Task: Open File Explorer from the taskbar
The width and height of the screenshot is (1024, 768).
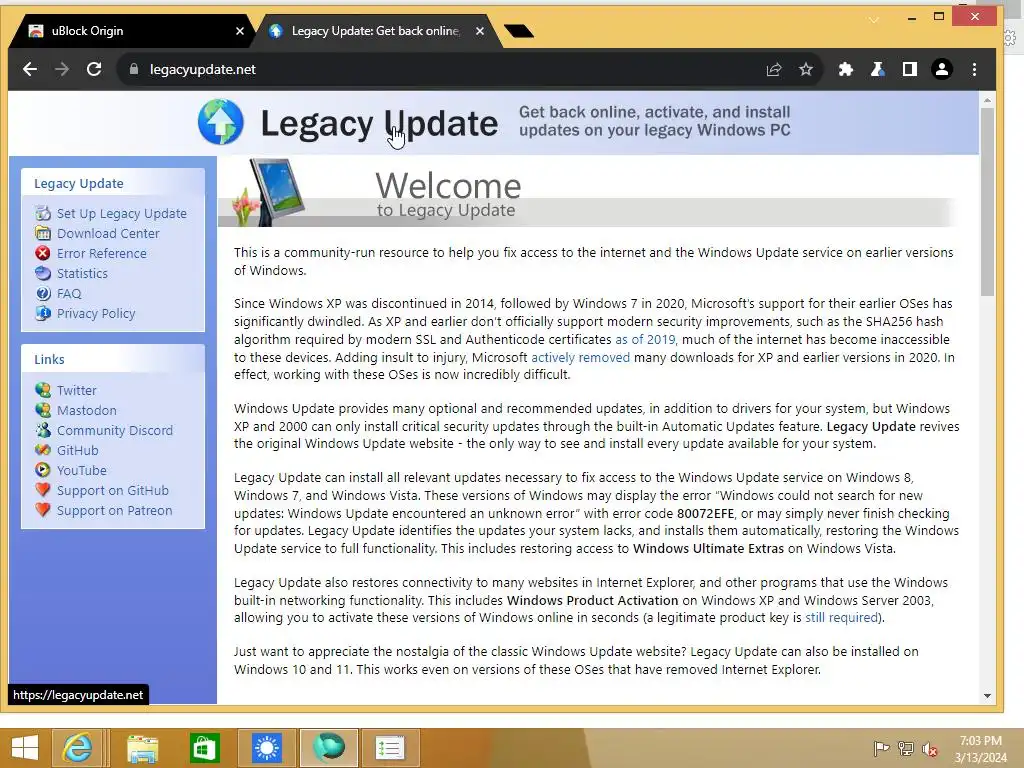Action: (x=142, y=748)
